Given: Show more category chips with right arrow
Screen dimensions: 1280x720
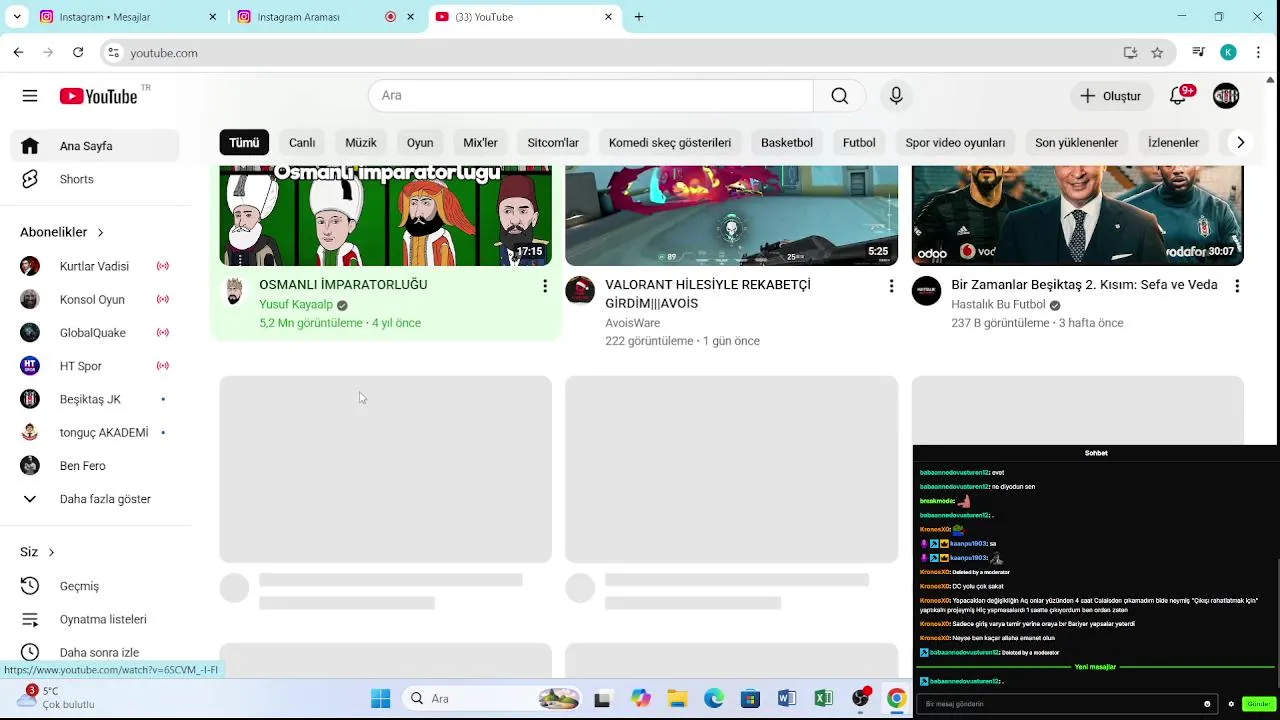Looking at the screenshot, I should coord(1240,143).
